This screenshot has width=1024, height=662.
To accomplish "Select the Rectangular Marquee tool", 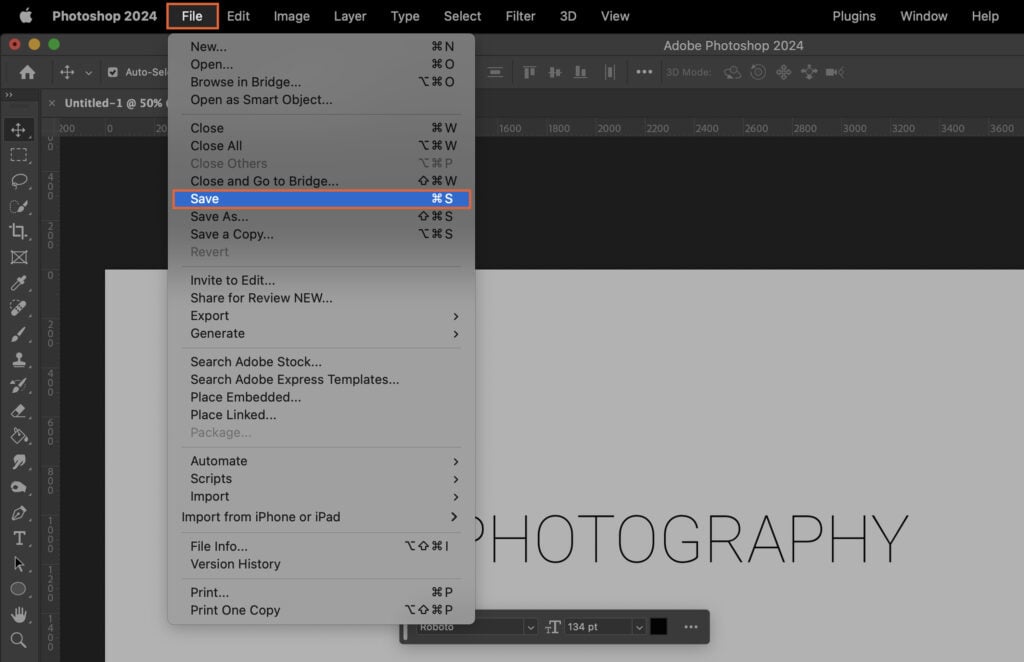I will (20, 156).
